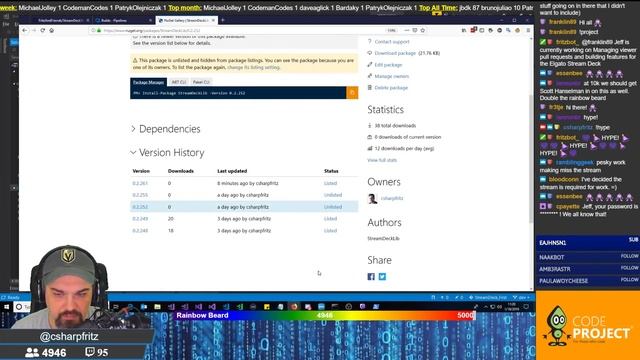Select the .NET CLI tab
640x360 pixels.
pyautogui.click(x=179, y=82)
